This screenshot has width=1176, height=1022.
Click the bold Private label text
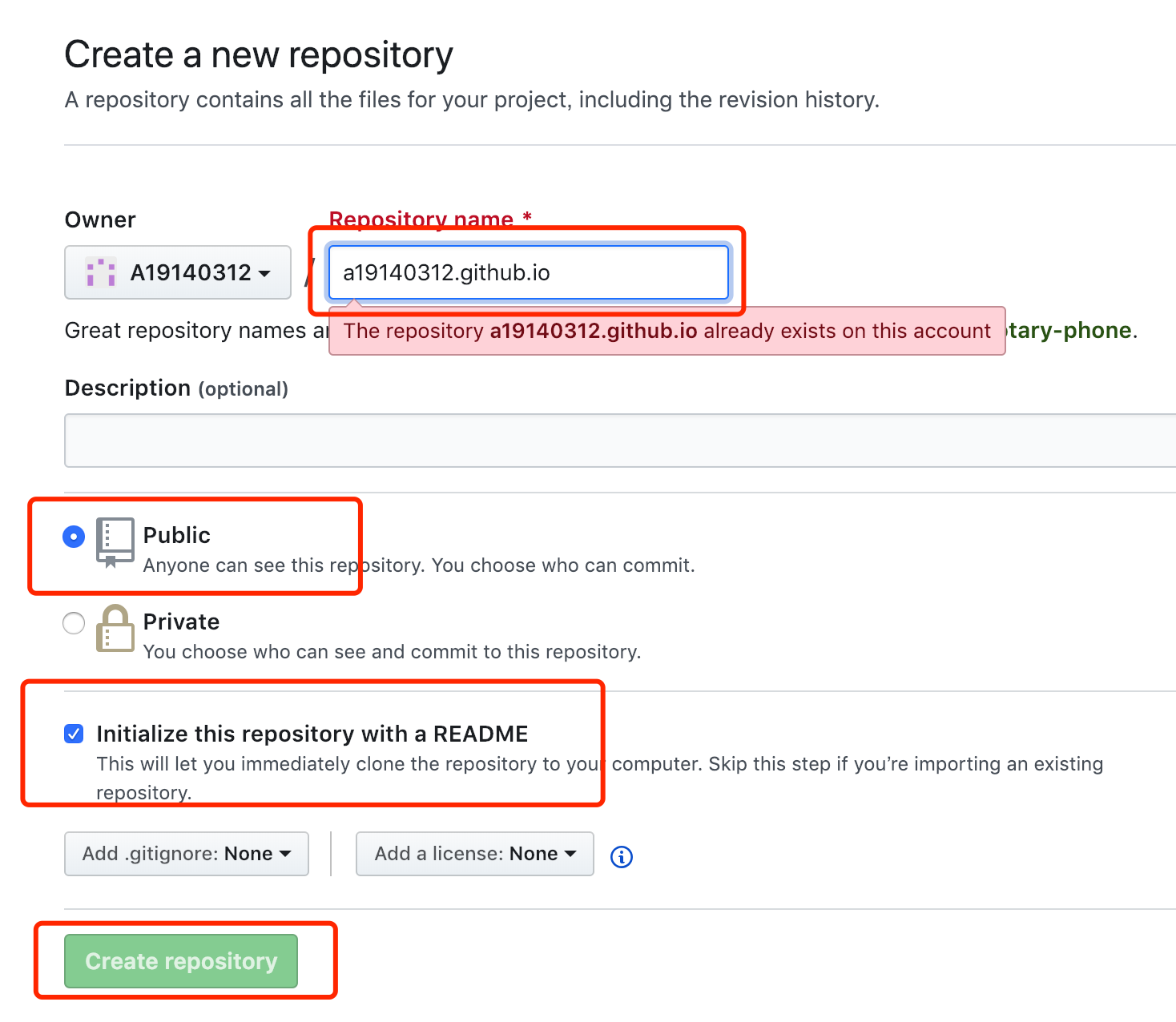(181, 622)
